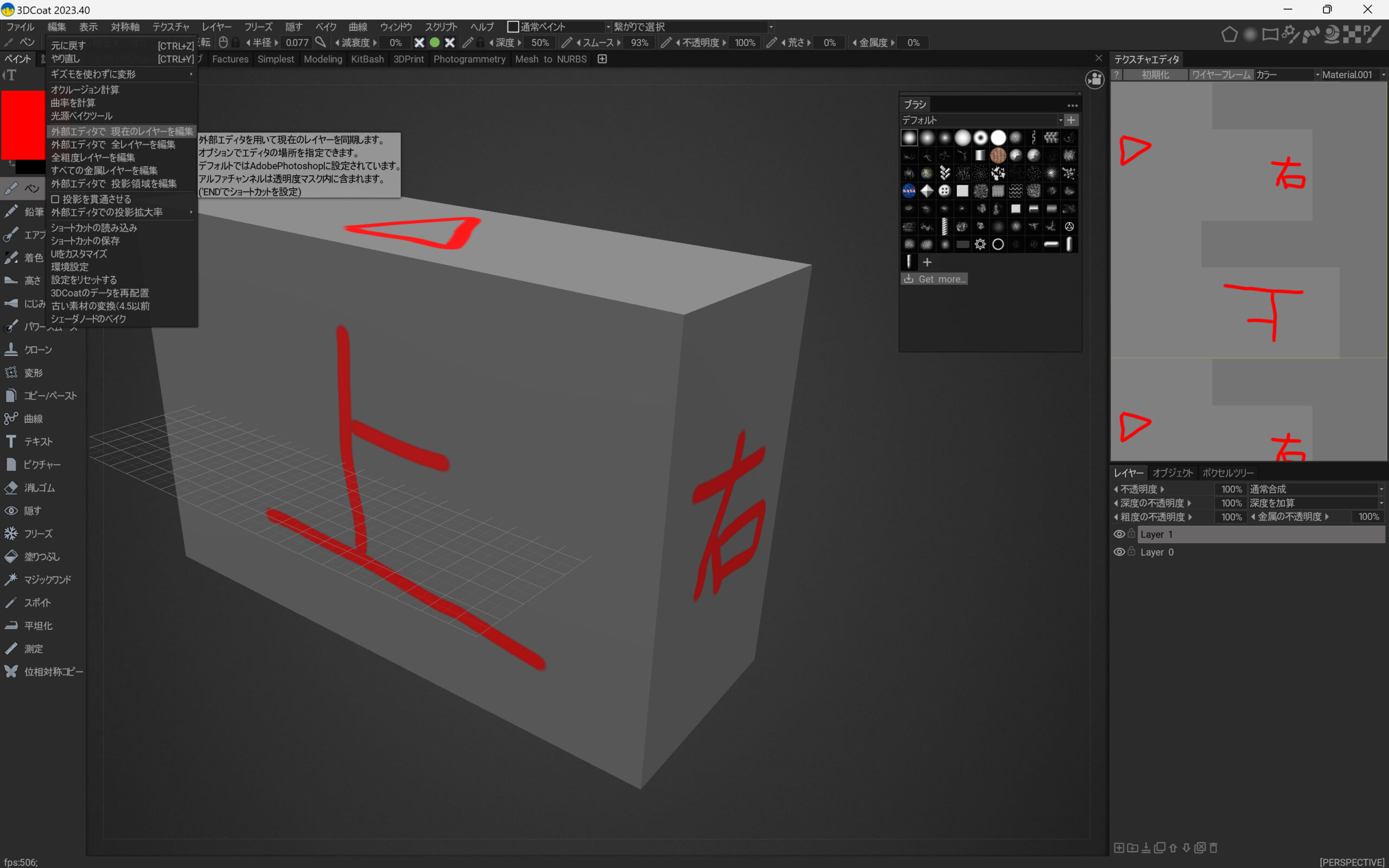Viewport: 1389px width, 868px height.
Task: Toggle visibility of Layer 1
Action: [x=1119, y=534]
